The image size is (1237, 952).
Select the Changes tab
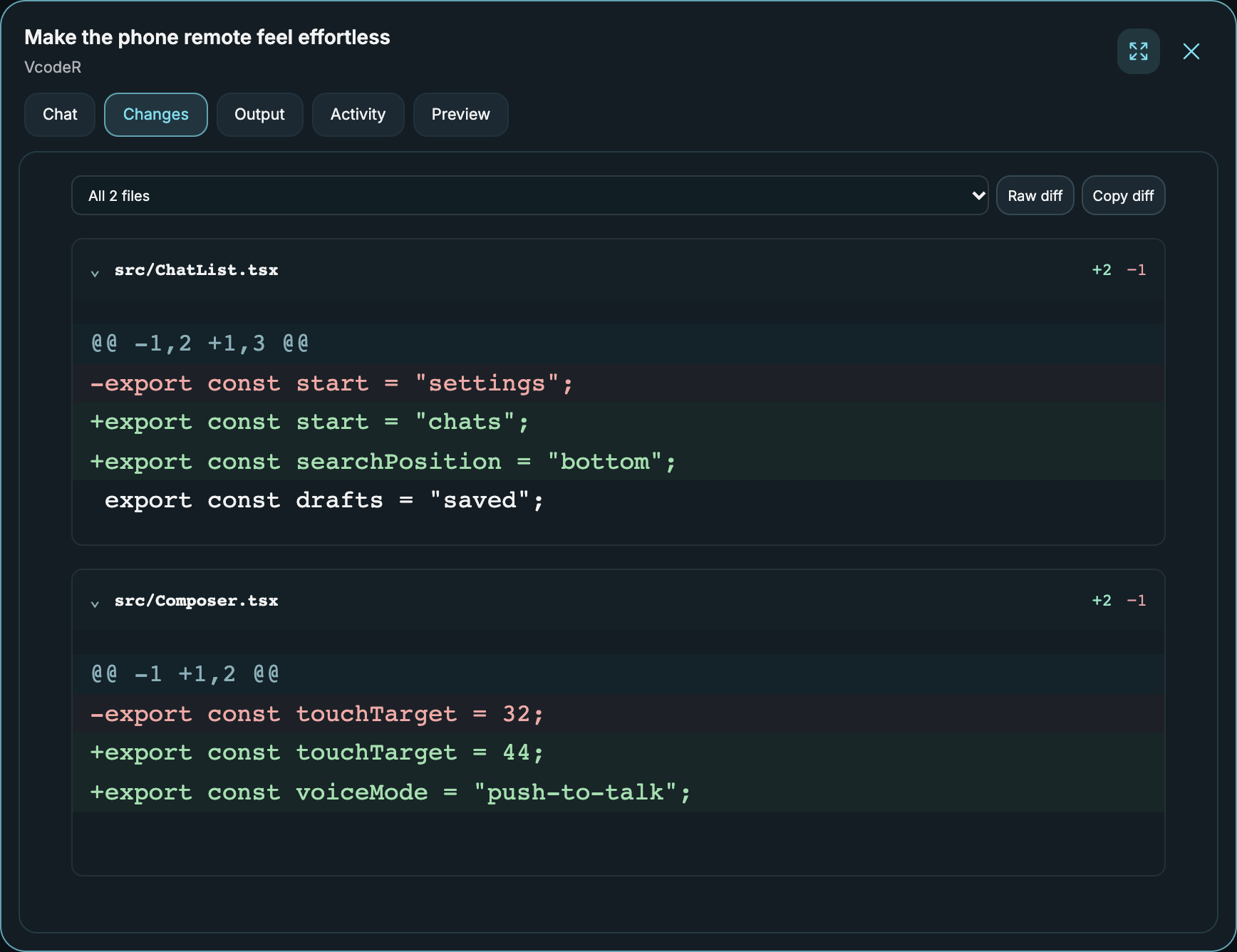(156, 115)
